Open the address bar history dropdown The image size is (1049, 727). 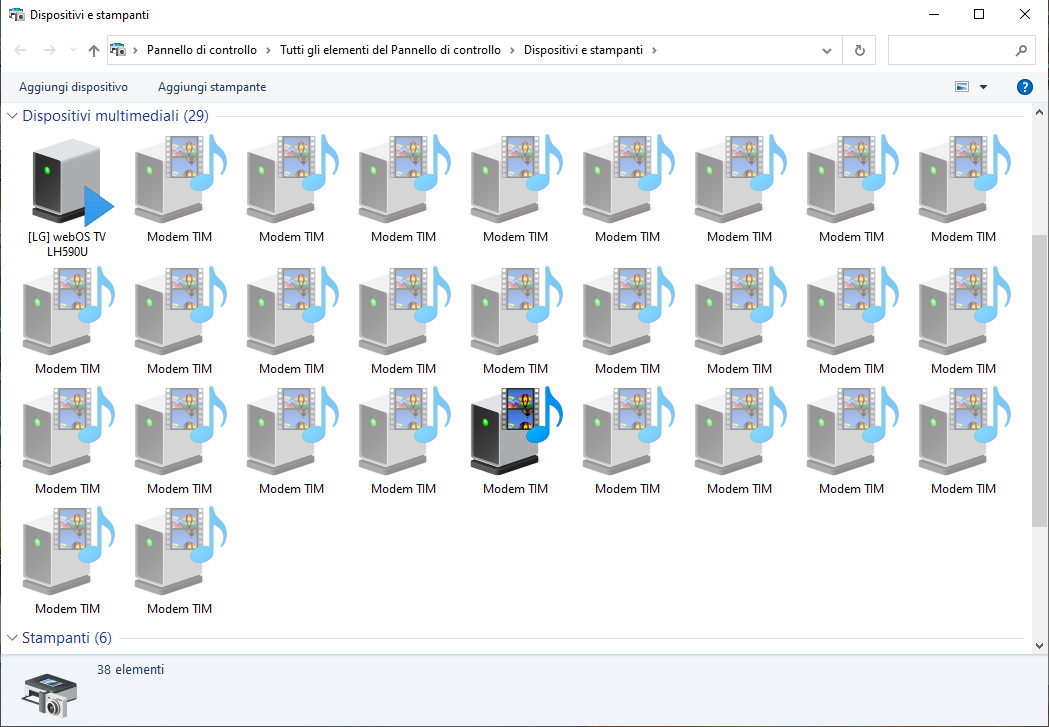827,50
